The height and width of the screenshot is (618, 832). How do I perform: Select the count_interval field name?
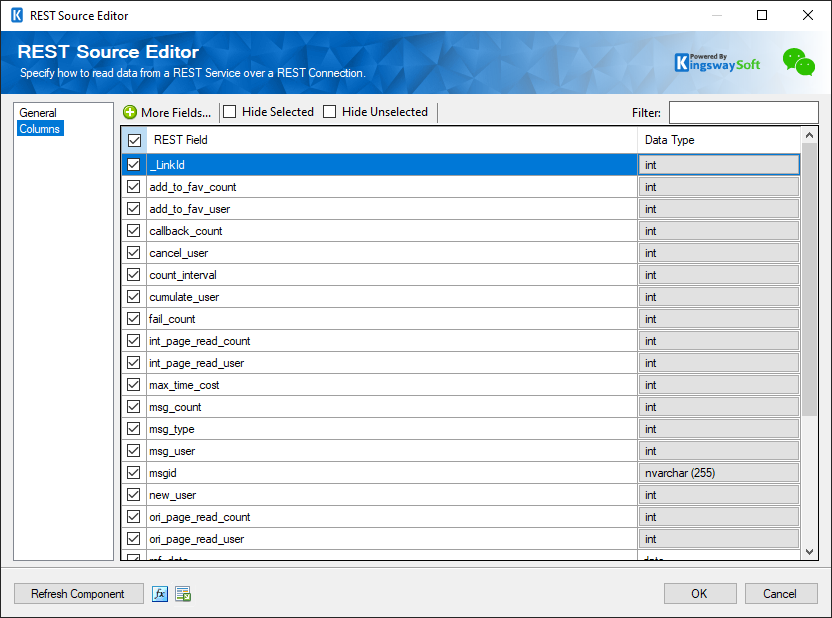[x=183, y=275]
